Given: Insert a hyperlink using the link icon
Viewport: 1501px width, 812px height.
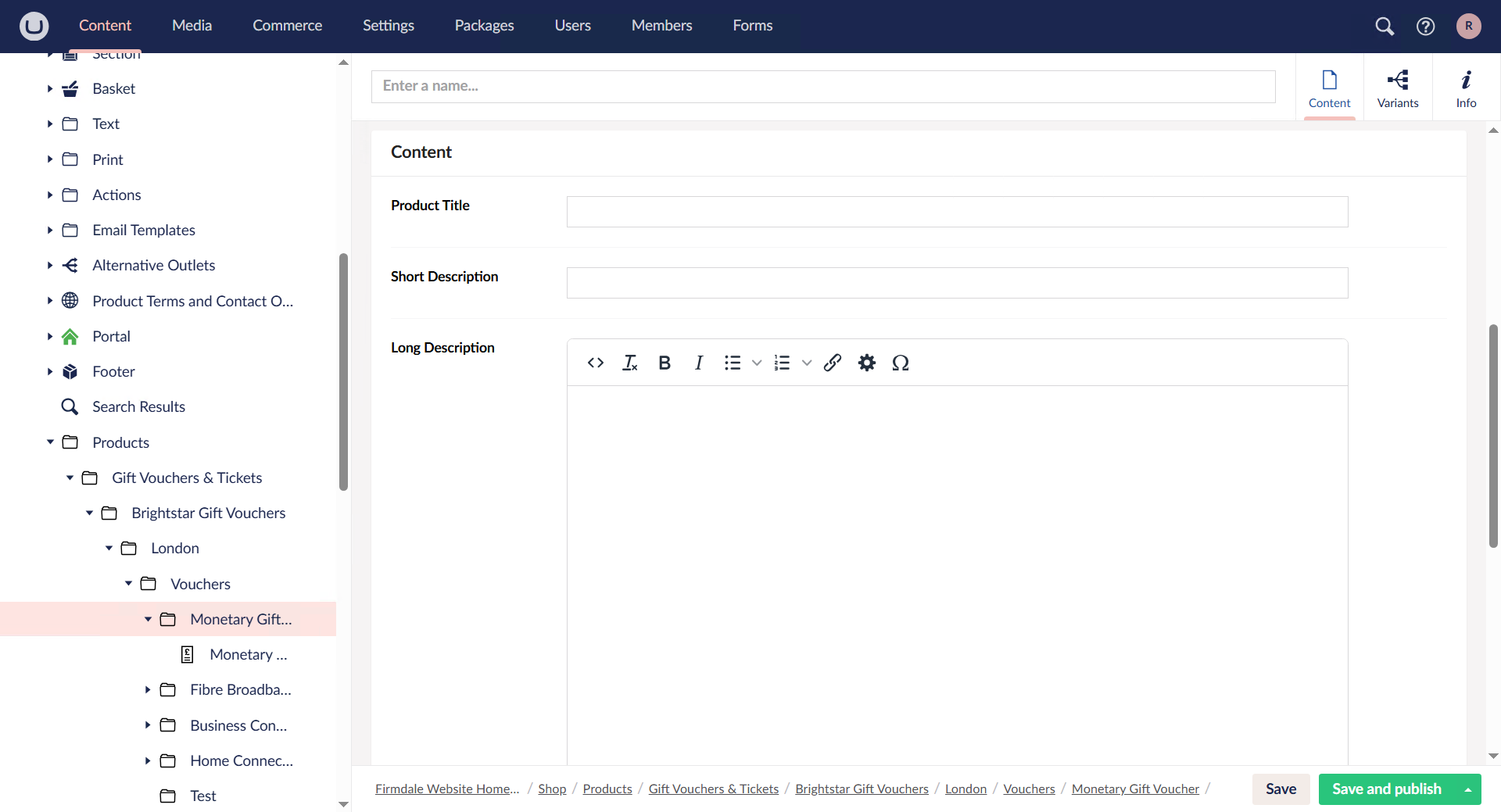Looking at the screenshot, I should click(x=832, y=363).
